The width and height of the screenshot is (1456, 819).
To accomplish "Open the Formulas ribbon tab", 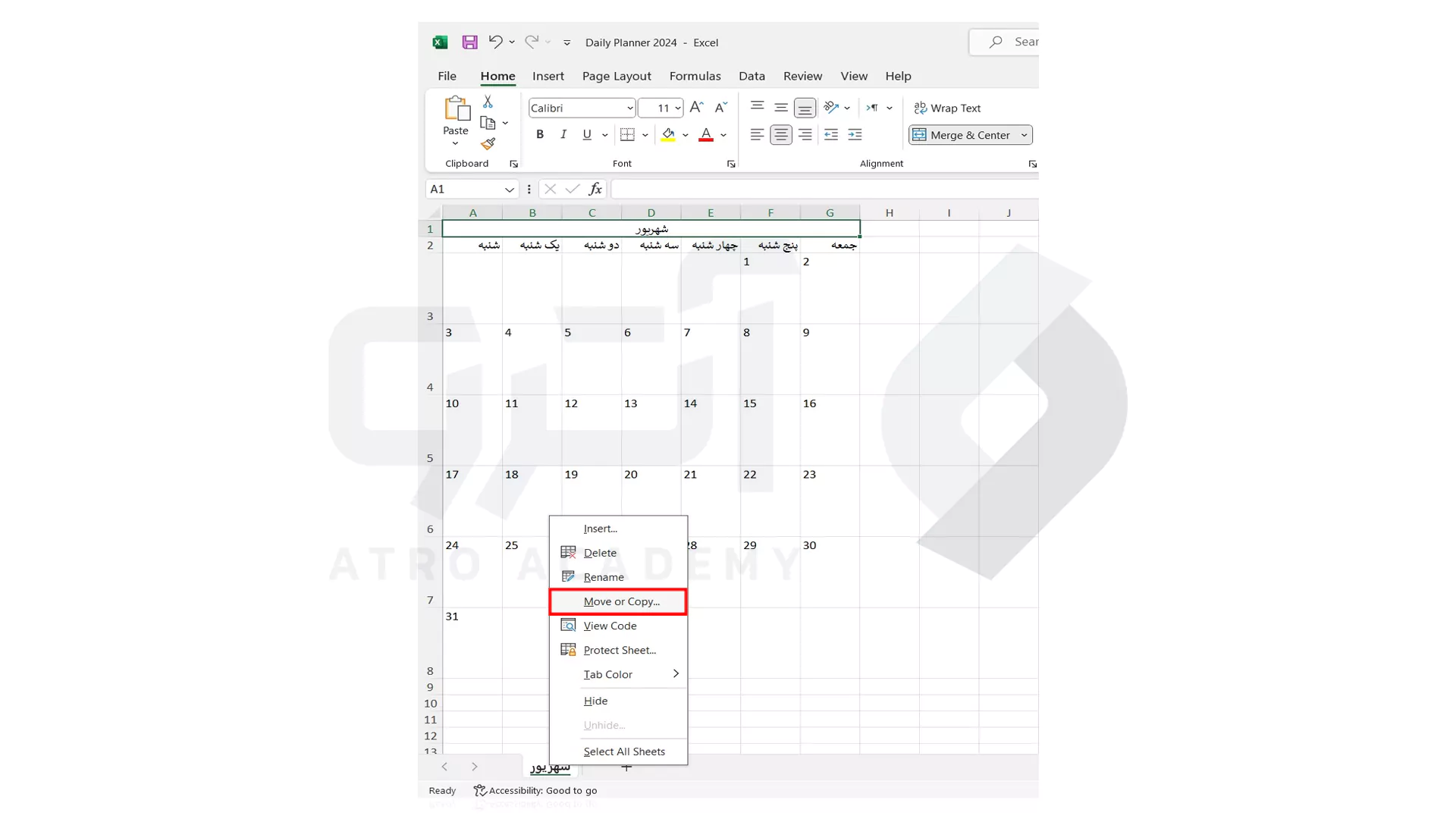I will (x=694, y=76).
